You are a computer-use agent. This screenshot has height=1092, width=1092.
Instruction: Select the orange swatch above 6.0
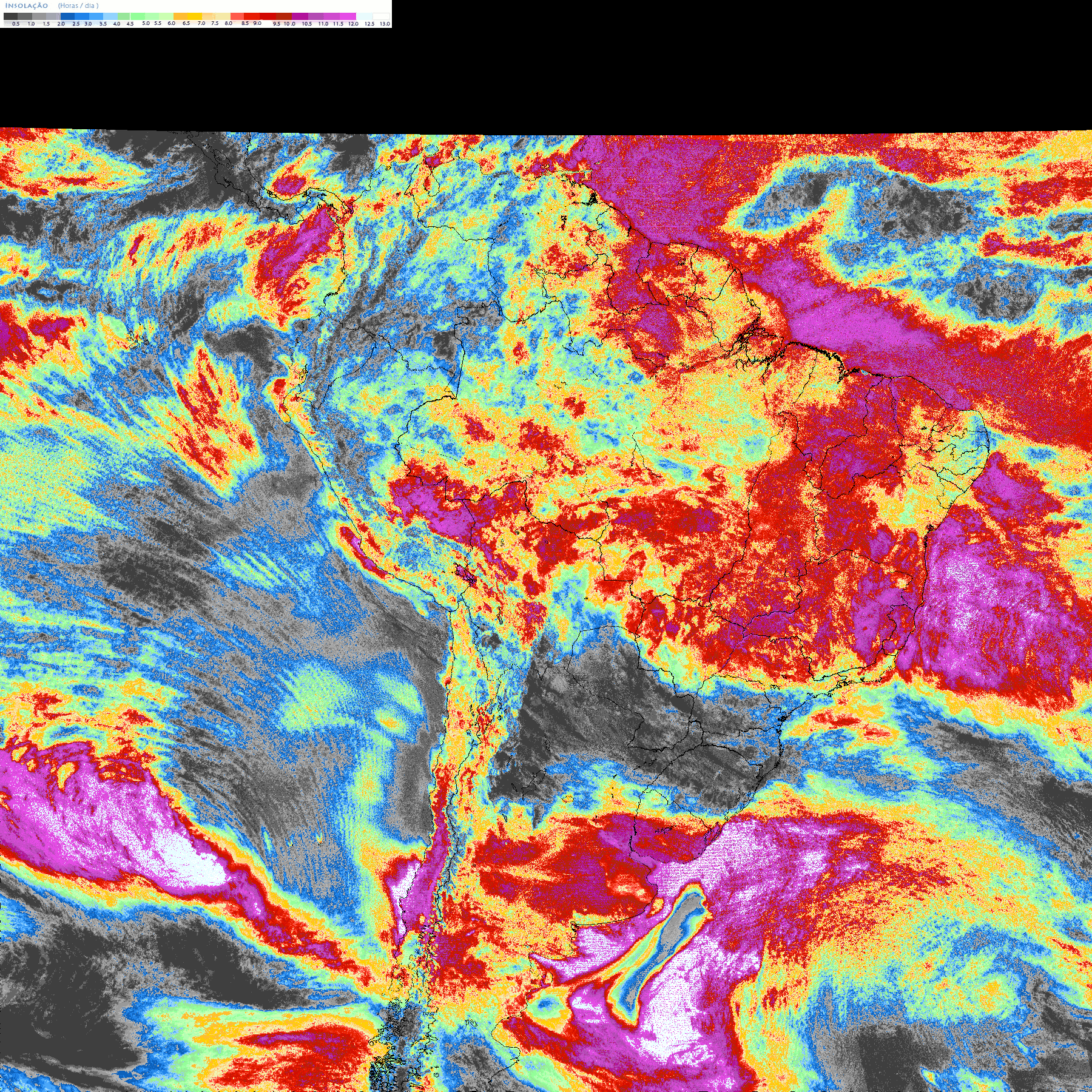pyautogui.click(x=180, y=16)
